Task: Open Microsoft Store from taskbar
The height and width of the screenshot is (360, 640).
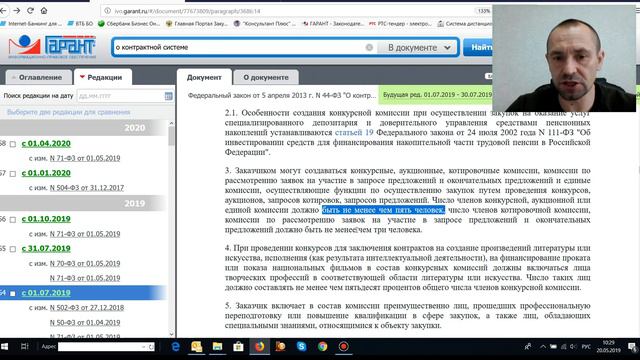Action: 238,347
